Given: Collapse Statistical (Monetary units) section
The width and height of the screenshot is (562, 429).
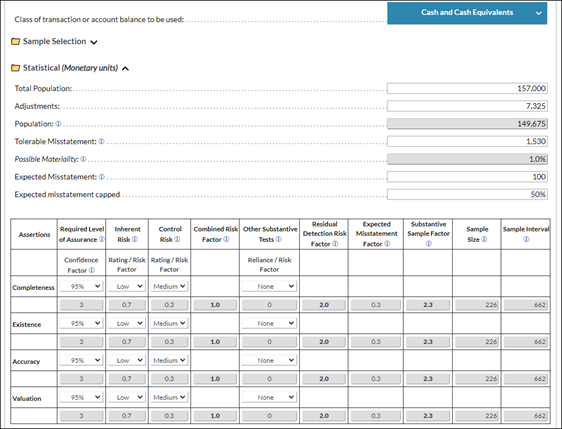Looking at the screenshot, I should (x=125, y=68).
